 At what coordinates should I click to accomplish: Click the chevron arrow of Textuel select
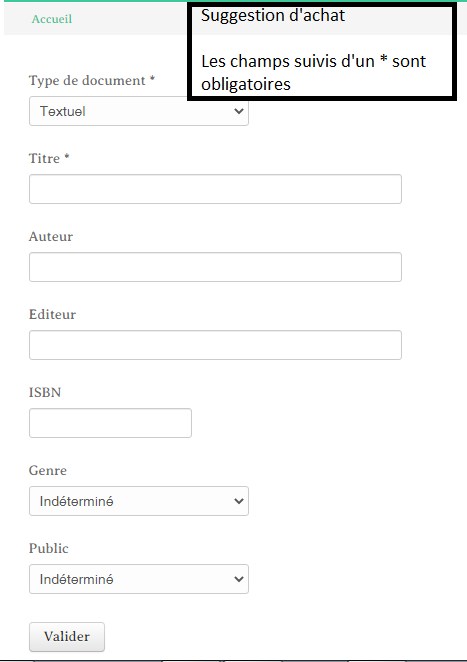click(x=239, y=111)
